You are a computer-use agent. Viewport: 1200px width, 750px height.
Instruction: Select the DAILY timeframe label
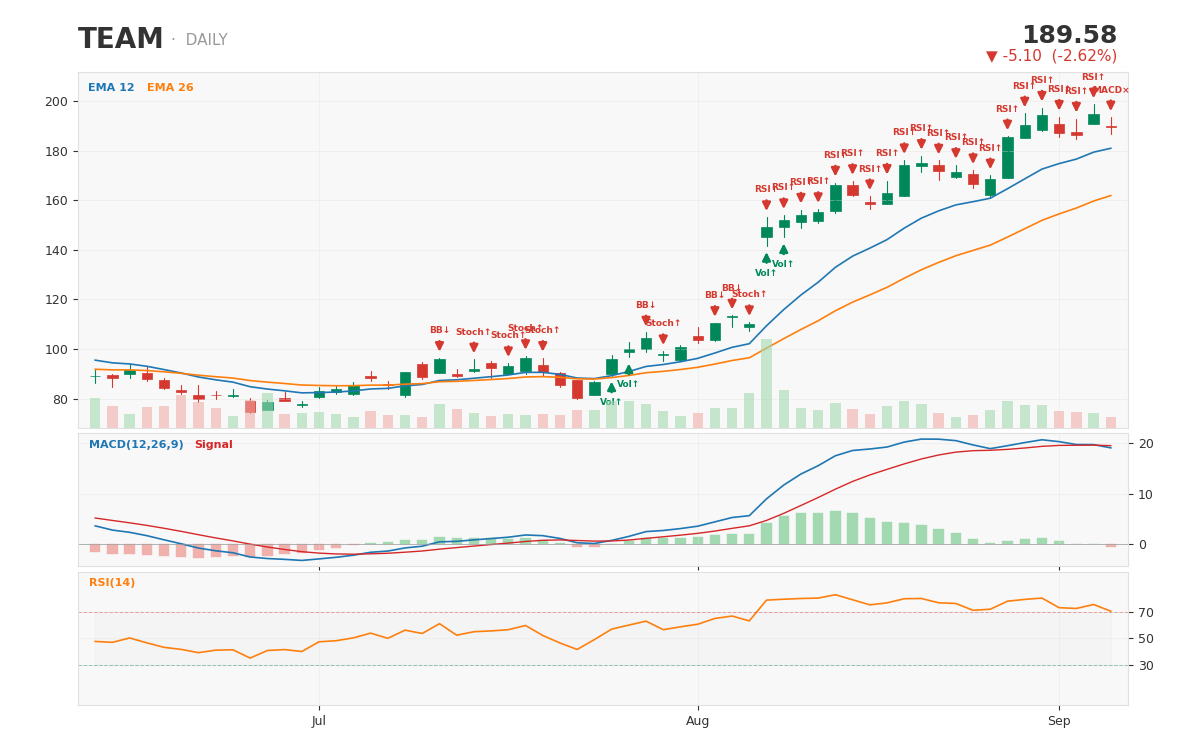(x=206, y=41)
